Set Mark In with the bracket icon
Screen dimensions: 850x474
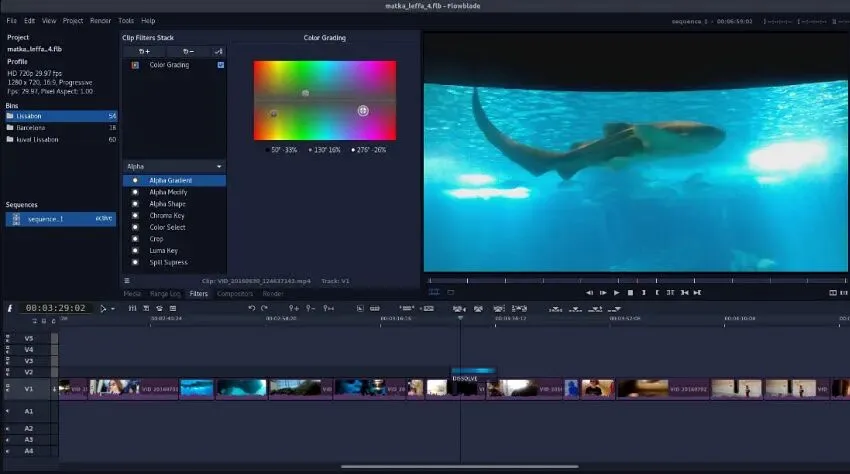[x=643, y=292]
